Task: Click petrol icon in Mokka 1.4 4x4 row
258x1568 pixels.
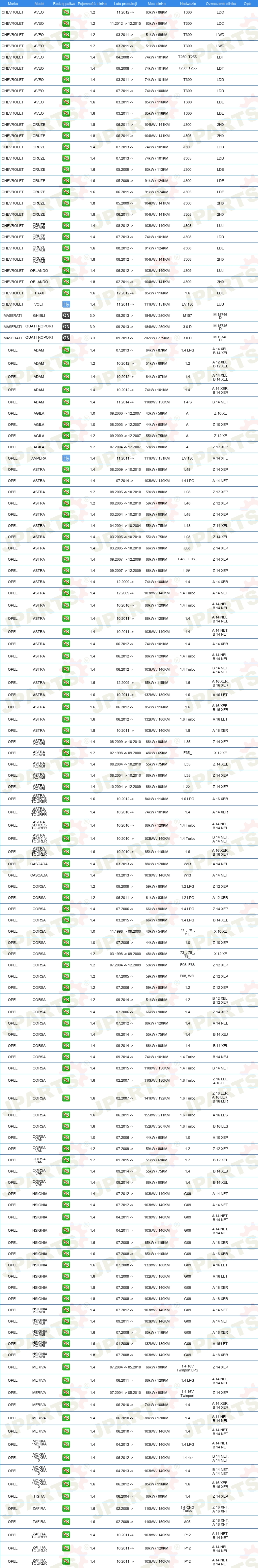Action: click(66, 1457)
